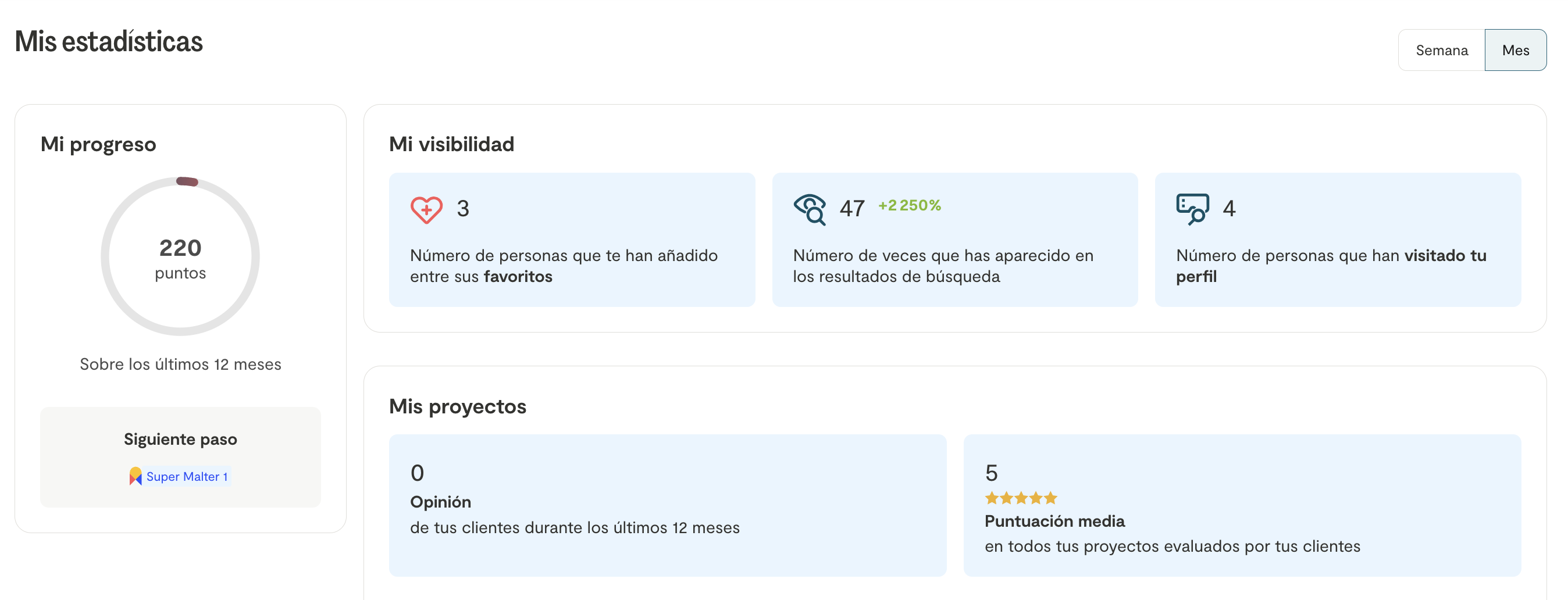Click the red progress marker on ring

pos(187,181)
